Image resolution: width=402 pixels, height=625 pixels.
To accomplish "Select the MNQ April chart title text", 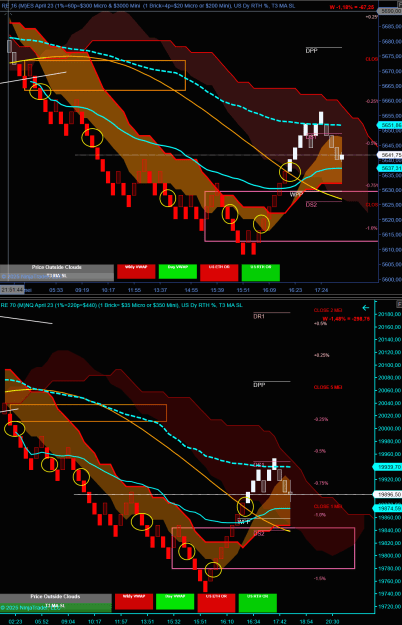I will 122,305.
